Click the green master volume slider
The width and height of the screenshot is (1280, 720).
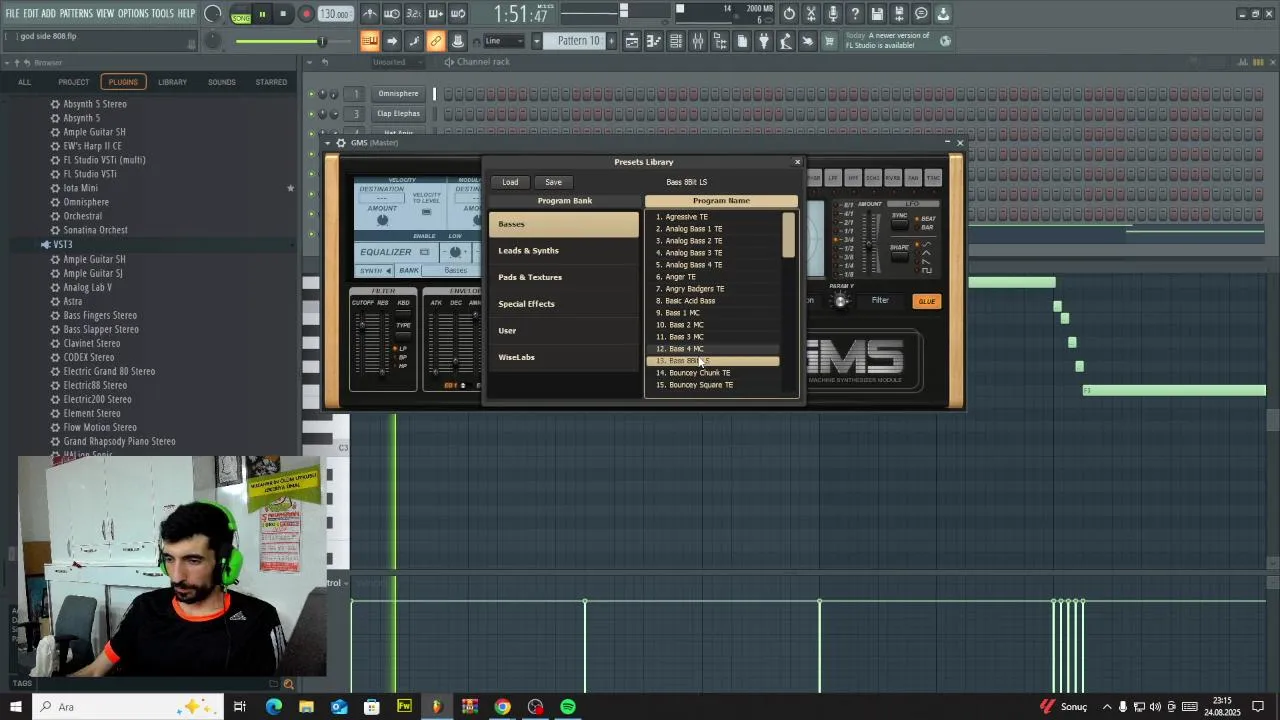click(x=280, y=41)
